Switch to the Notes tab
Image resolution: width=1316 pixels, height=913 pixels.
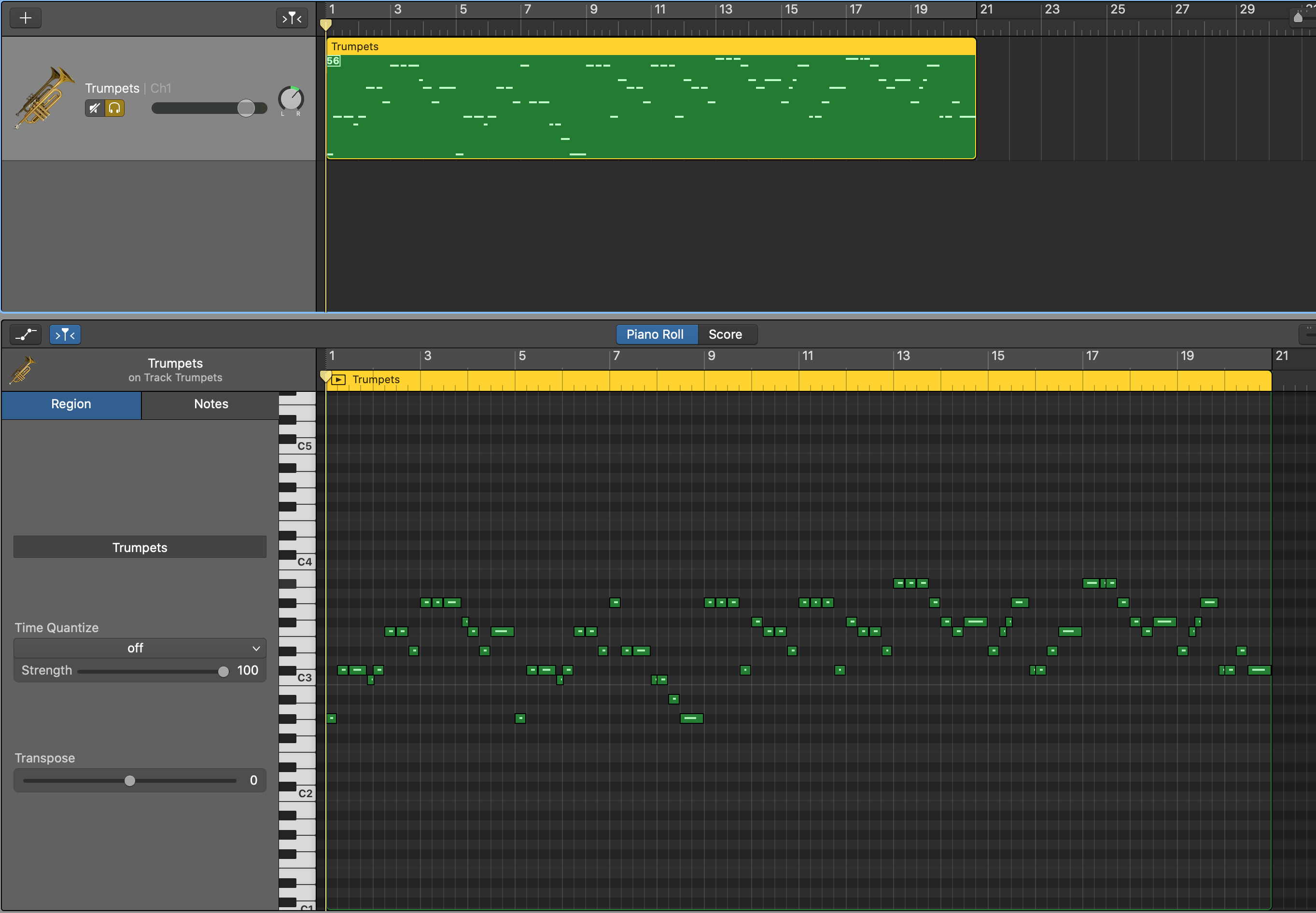coord(210,404)
